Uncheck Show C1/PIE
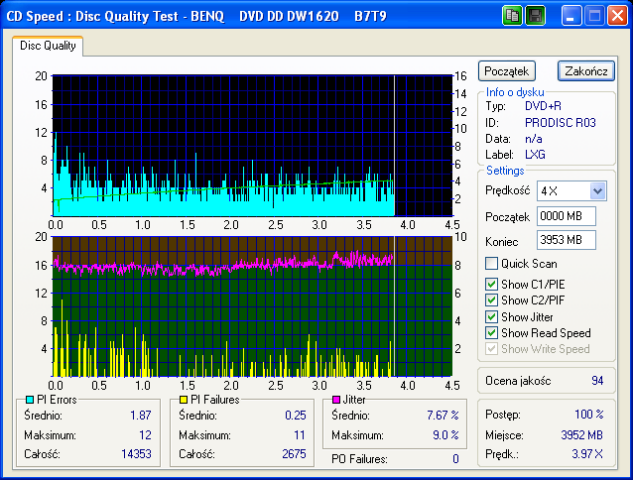This screenshot has width=633, height=480. point(491,284)
